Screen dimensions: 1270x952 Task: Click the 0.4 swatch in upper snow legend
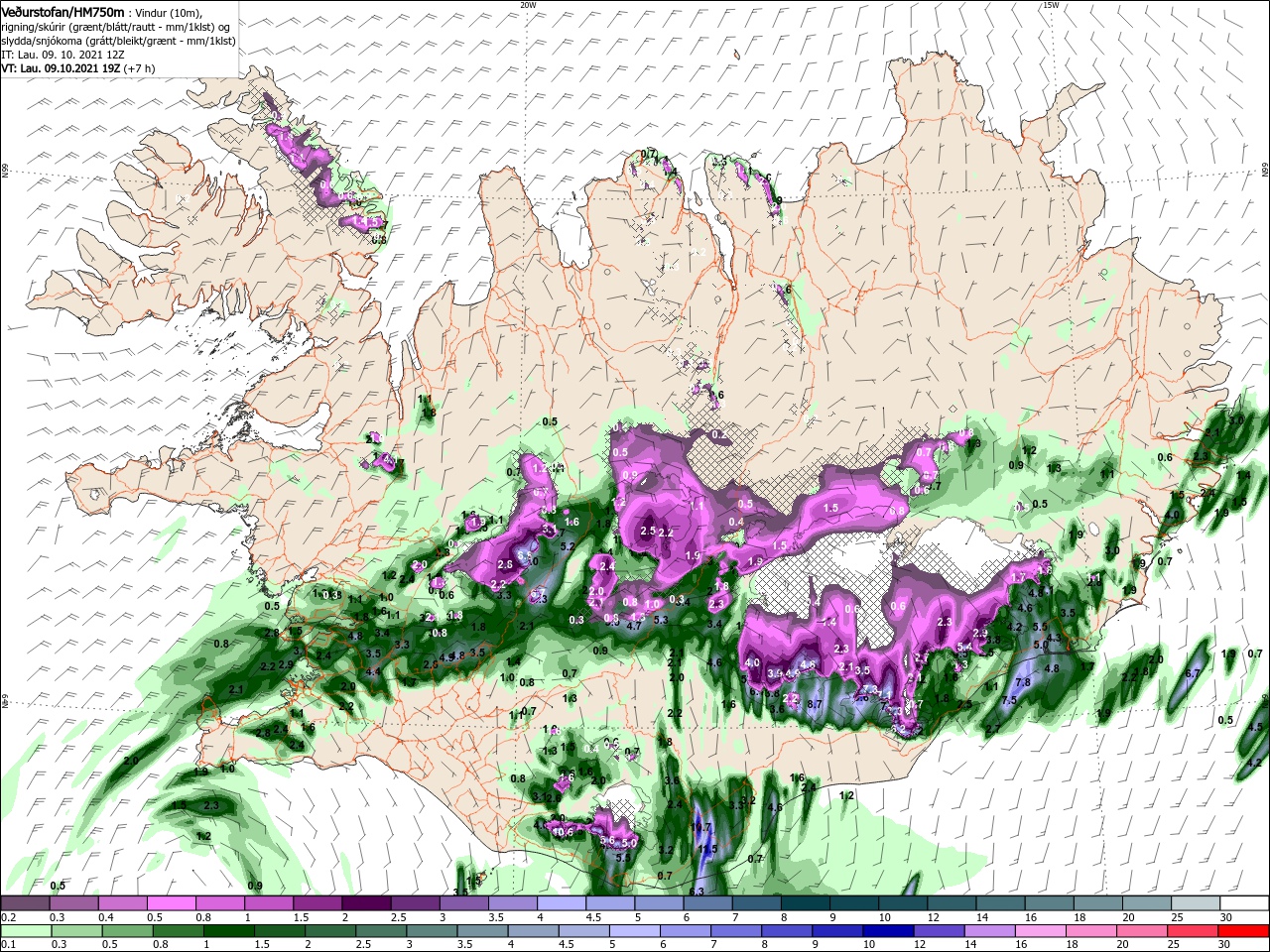(x=123, y=903)
